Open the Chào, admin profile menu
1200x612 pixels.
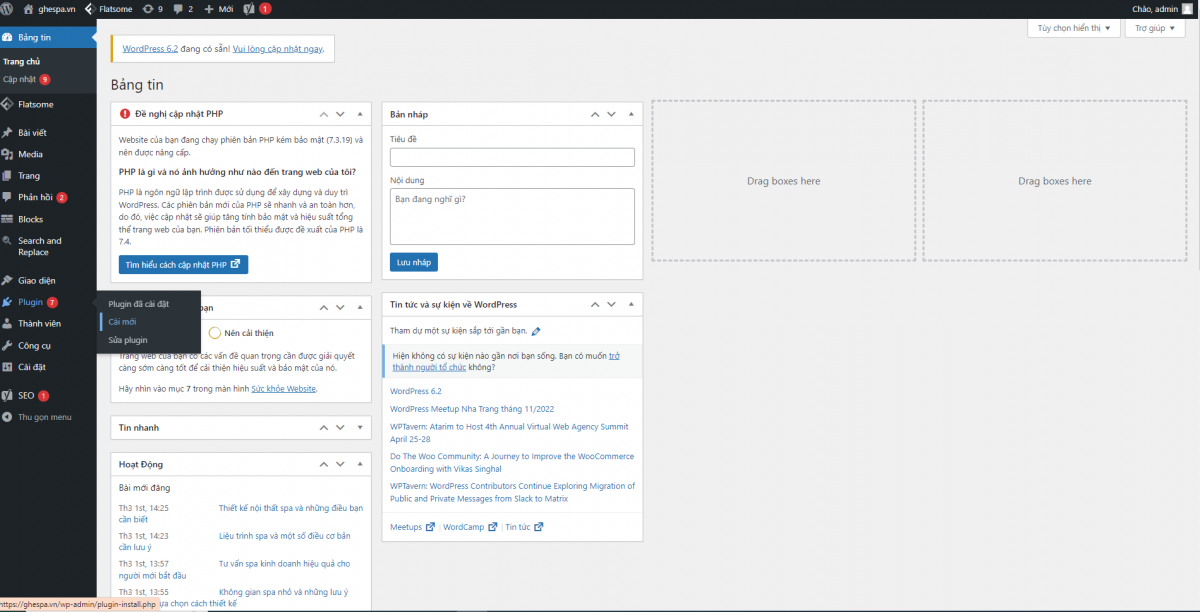[1162, 8]
